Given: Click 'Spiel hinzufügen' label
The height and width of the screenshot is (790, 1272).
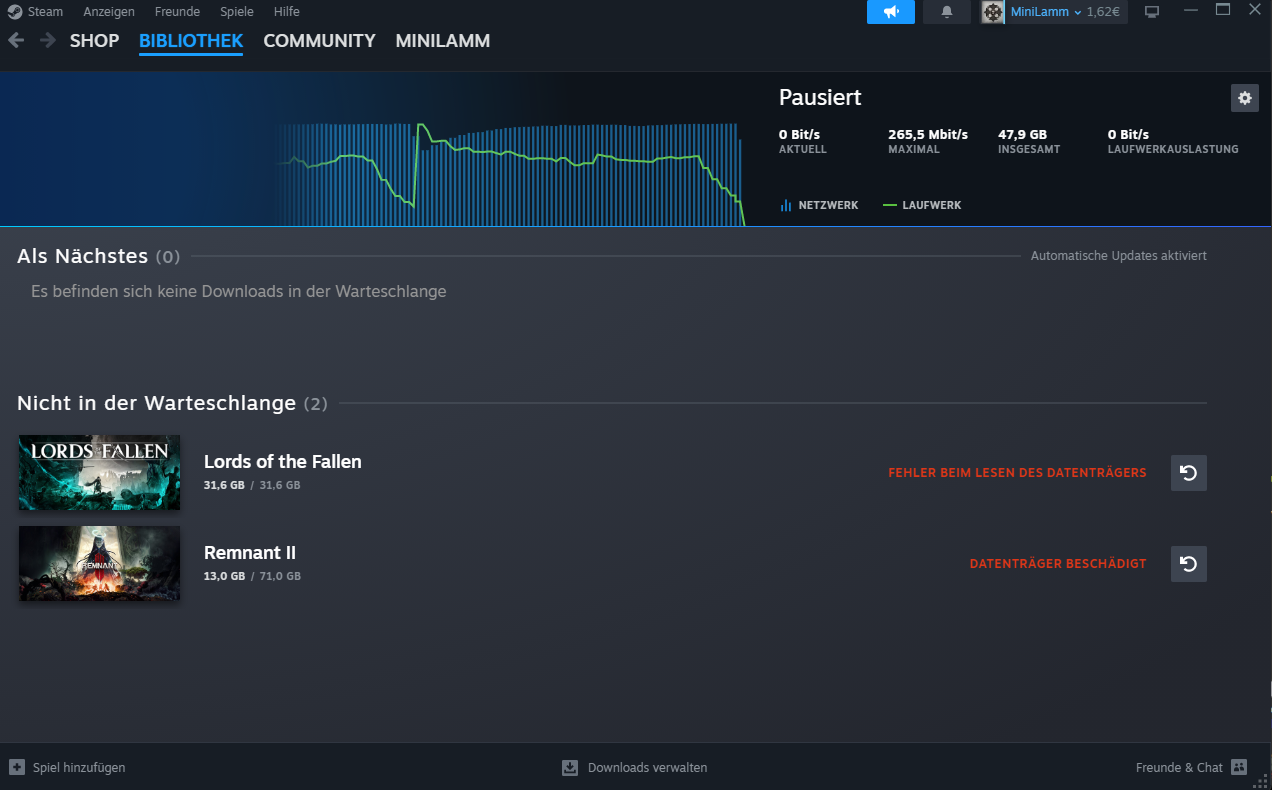Looking at the screenshot, I should click(79, 768).
